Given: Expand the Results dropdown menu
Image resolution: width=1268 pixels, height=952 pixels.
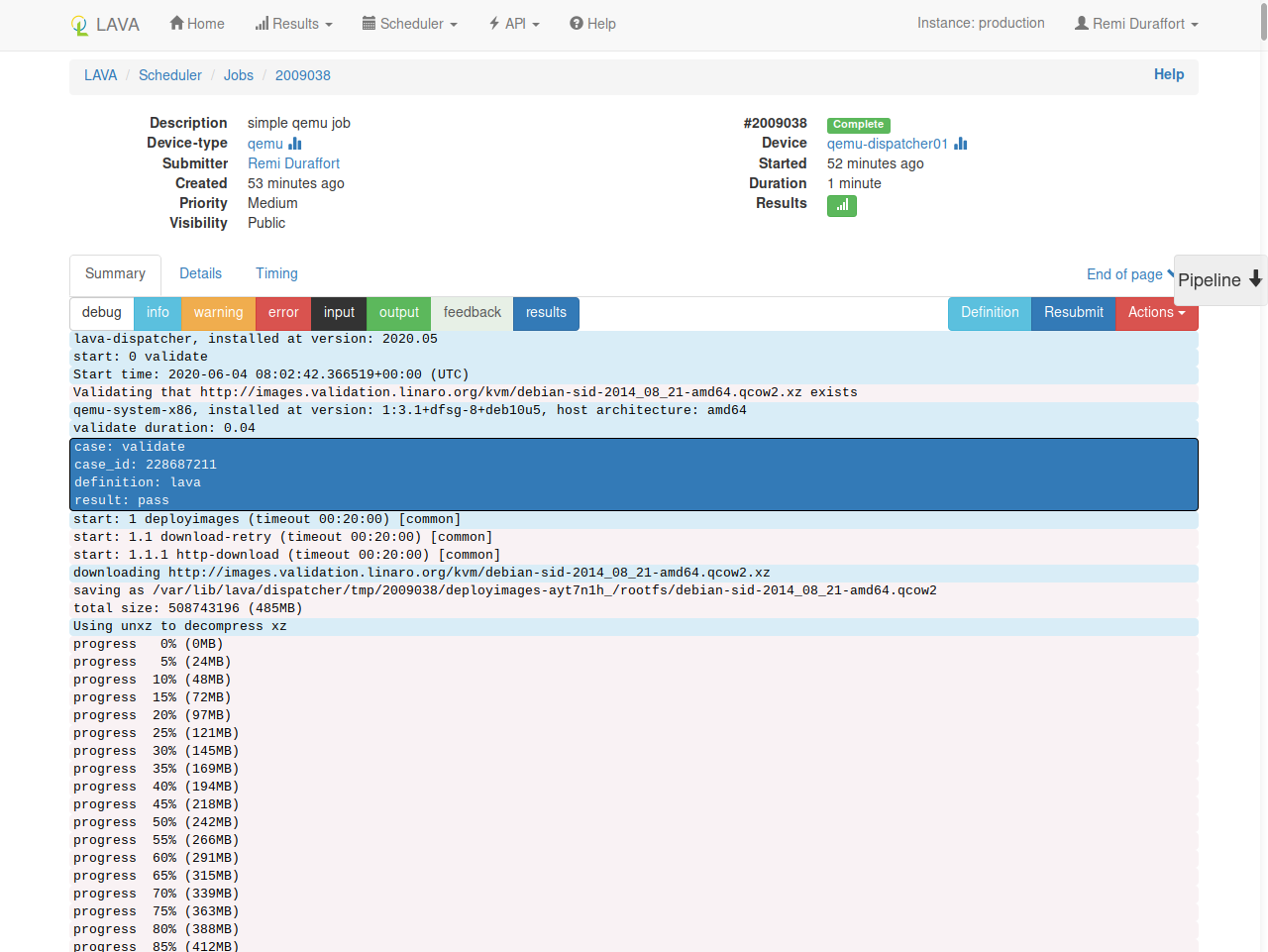Looking at the screenshot, I should [x=294, y=24].
